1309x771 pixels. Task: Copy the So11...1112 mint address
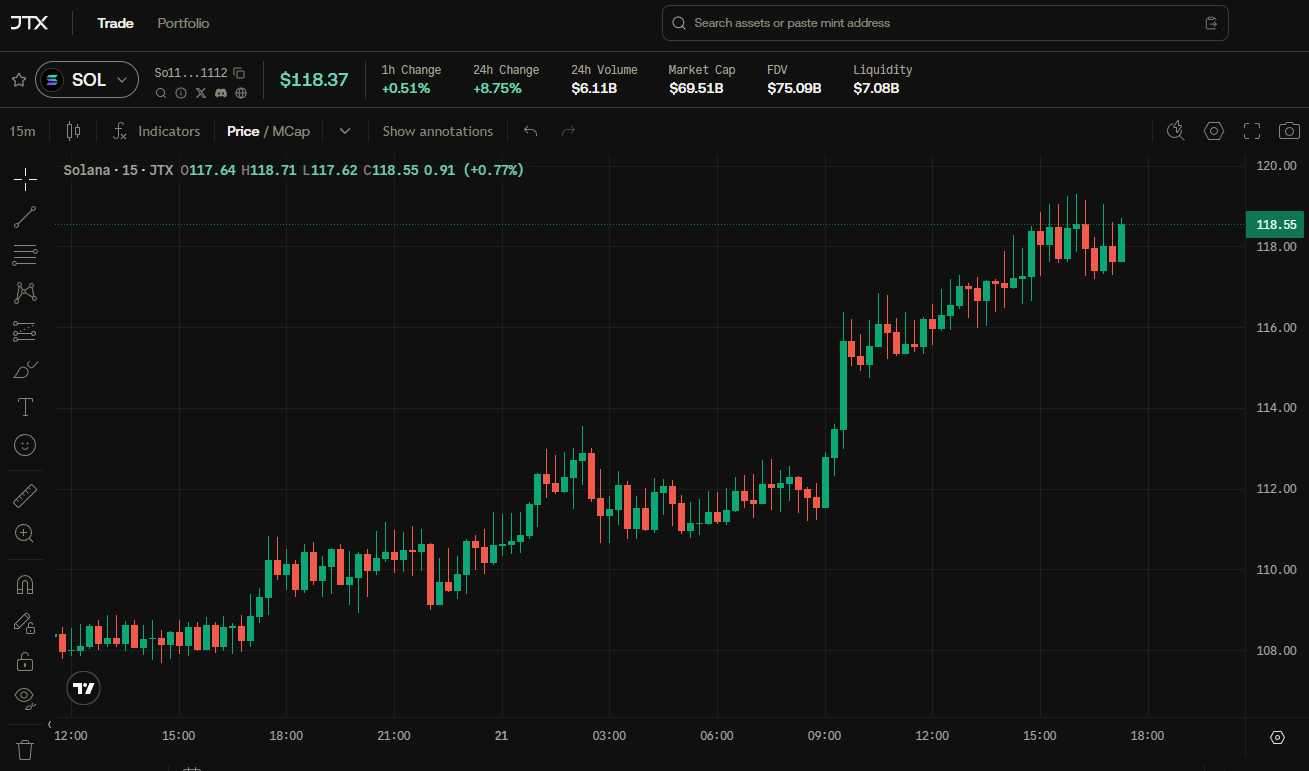tap(239, 72)
